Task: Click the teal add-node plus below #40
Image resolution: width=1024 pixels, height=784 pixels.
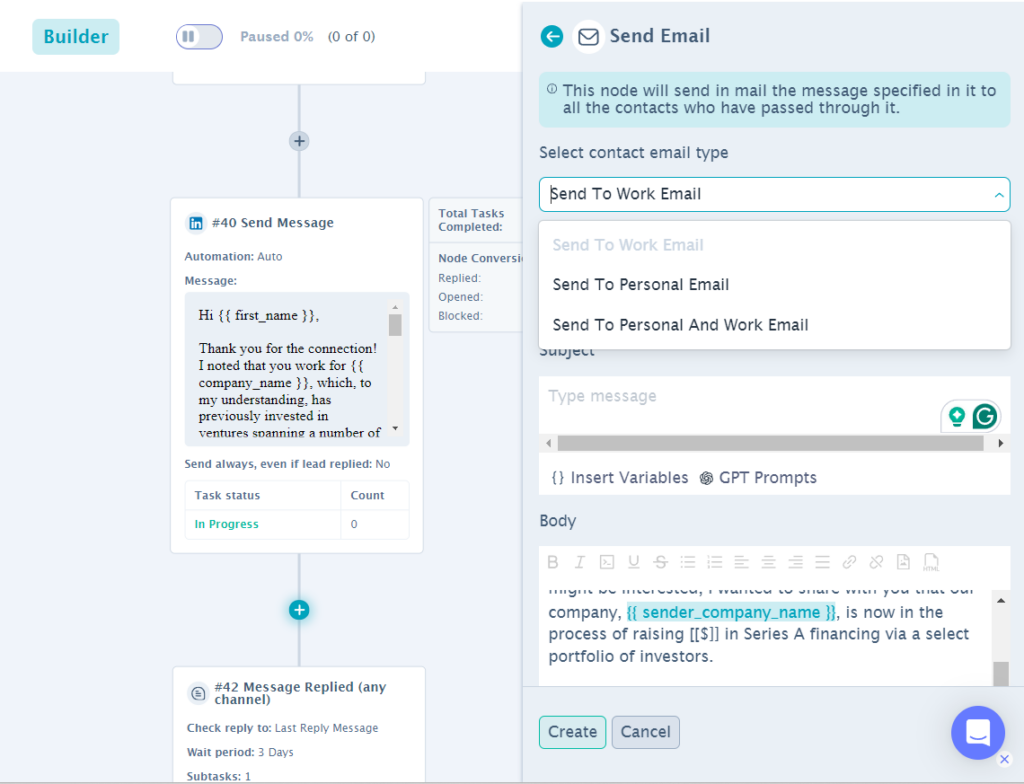Action: 299,610
